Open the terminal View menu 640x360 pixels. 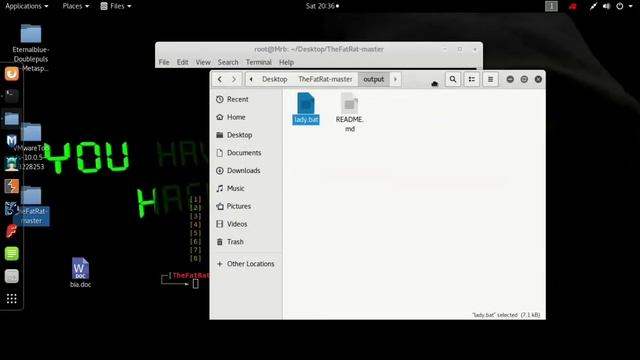point(203,62)
